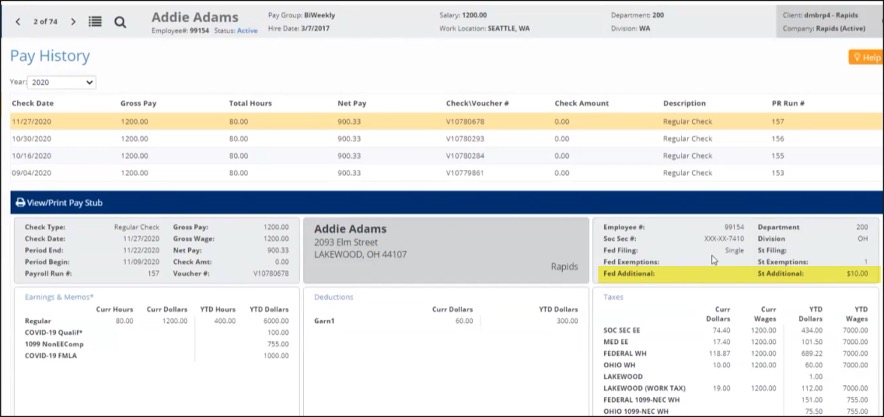Advance to the next employee record
Screen dimensions: 884x417
click(x=74, y=21)
